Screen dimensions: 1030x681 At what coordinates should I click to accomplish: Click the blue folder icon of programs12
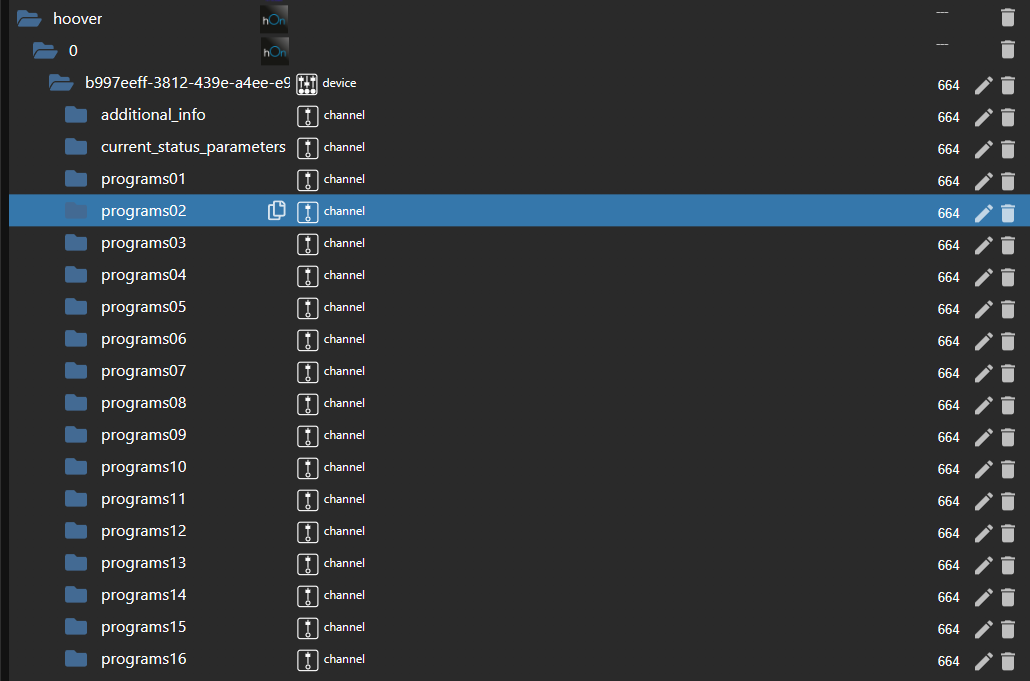(x=76, y=531)
